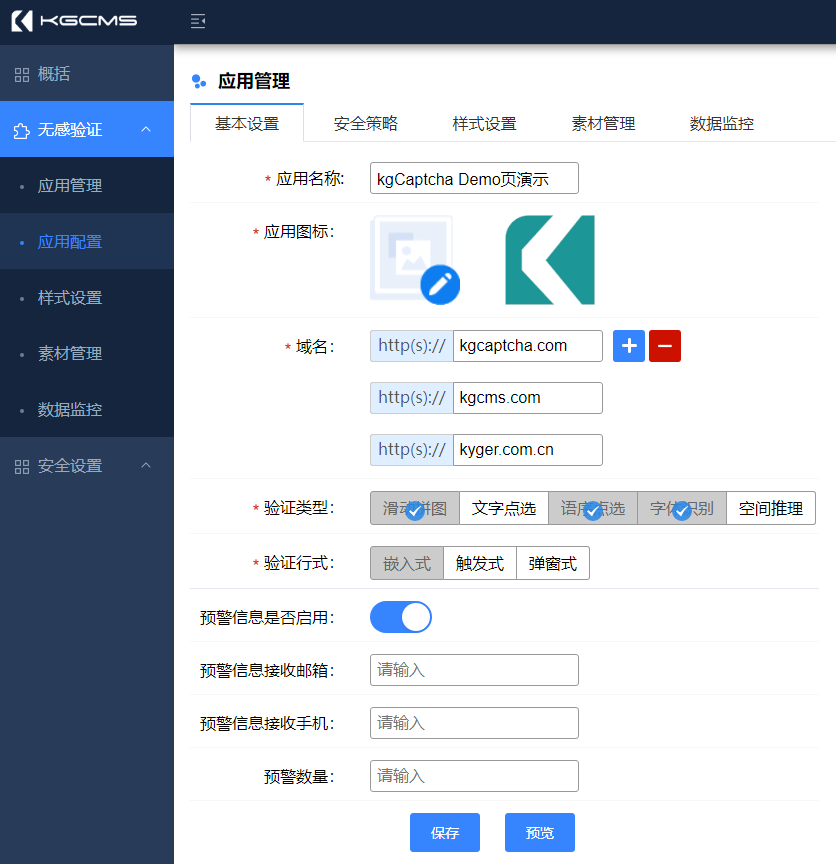Click the 验证类型 label

299,508
